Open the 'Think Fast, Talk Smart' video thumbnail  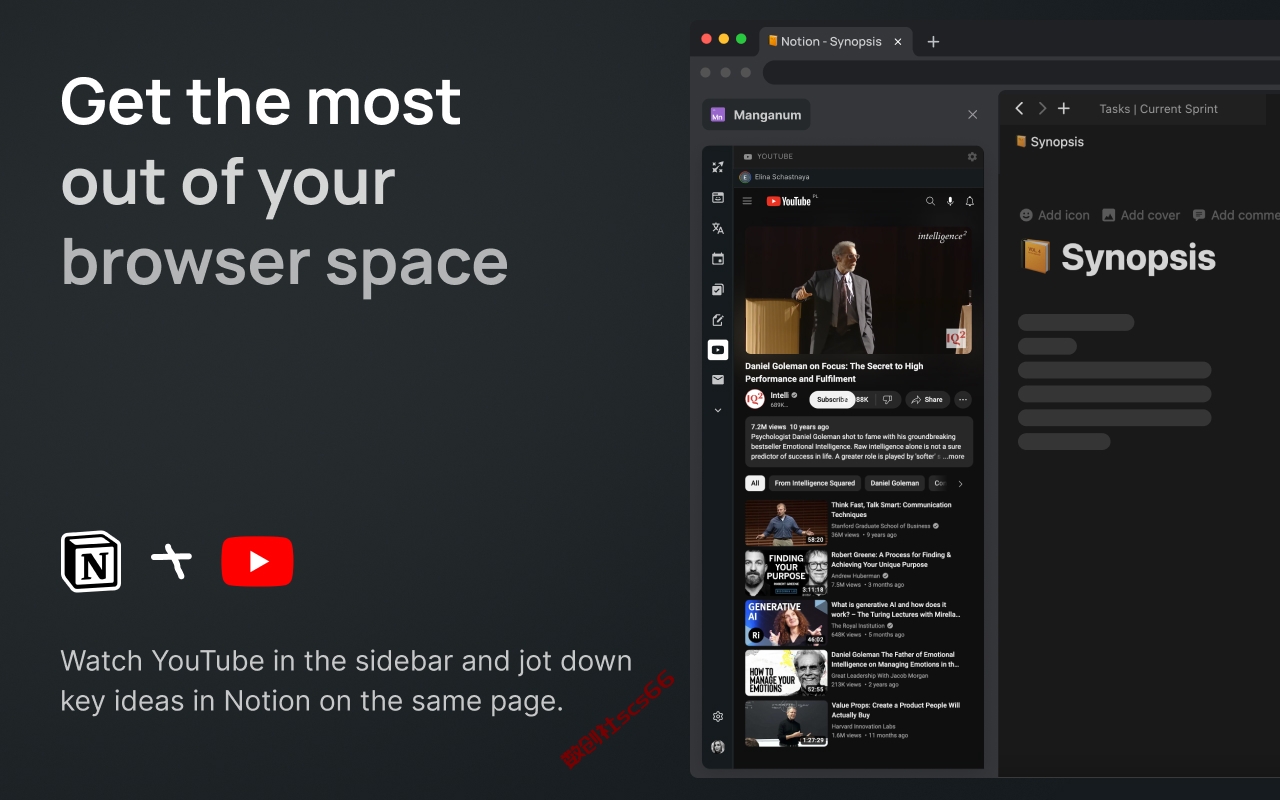coord(786,523)
